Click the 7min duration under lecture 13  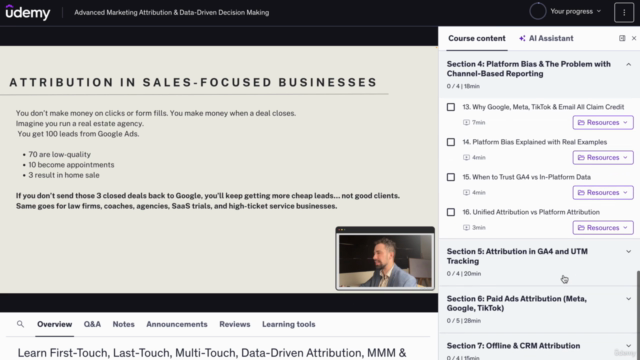point(478,122)
